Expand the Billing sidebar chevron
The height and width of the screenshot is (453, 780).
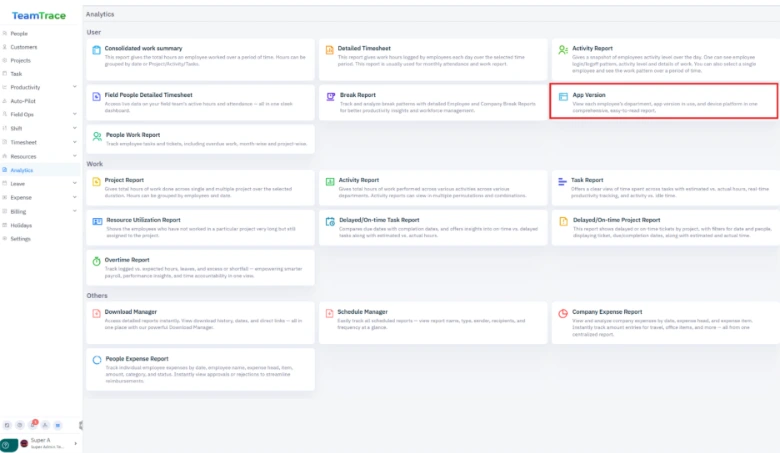tap(75, 212)
